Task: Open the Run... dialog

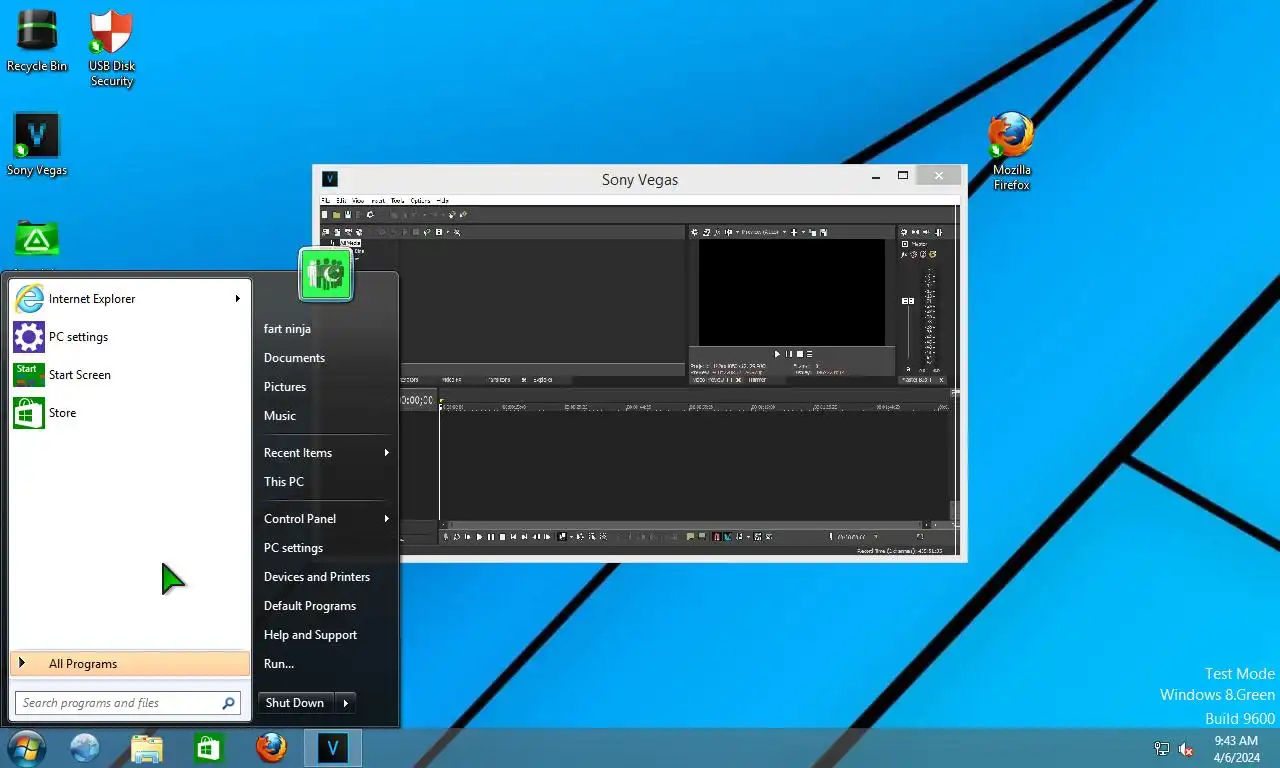Action: (x=279, y=664)
